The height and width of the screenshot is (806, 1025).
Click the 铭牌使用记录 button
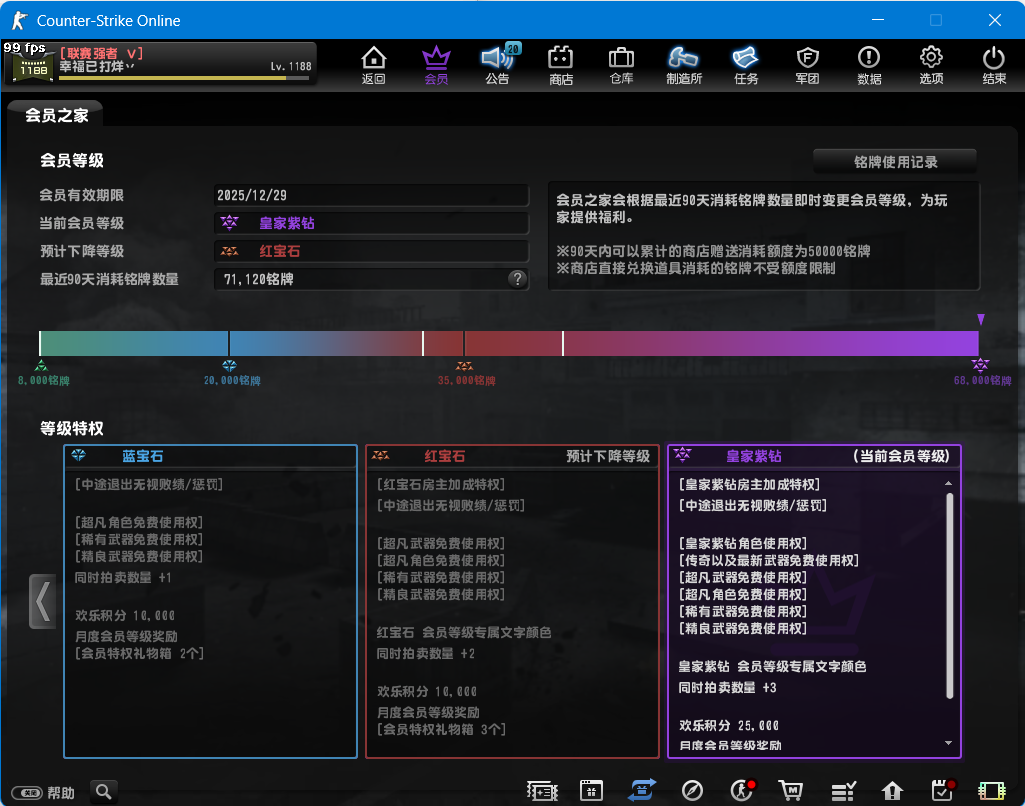[x=894, y=161]
